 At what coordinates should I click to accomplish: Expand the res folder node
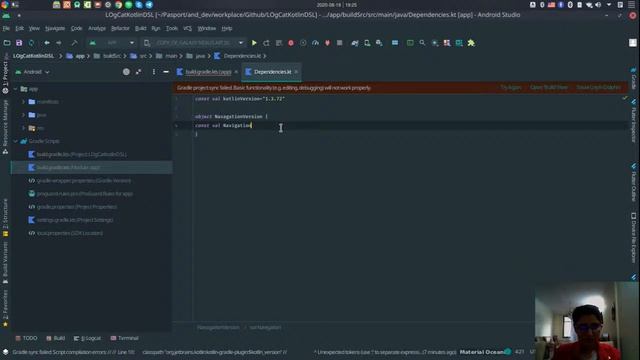tap(23, 128)
